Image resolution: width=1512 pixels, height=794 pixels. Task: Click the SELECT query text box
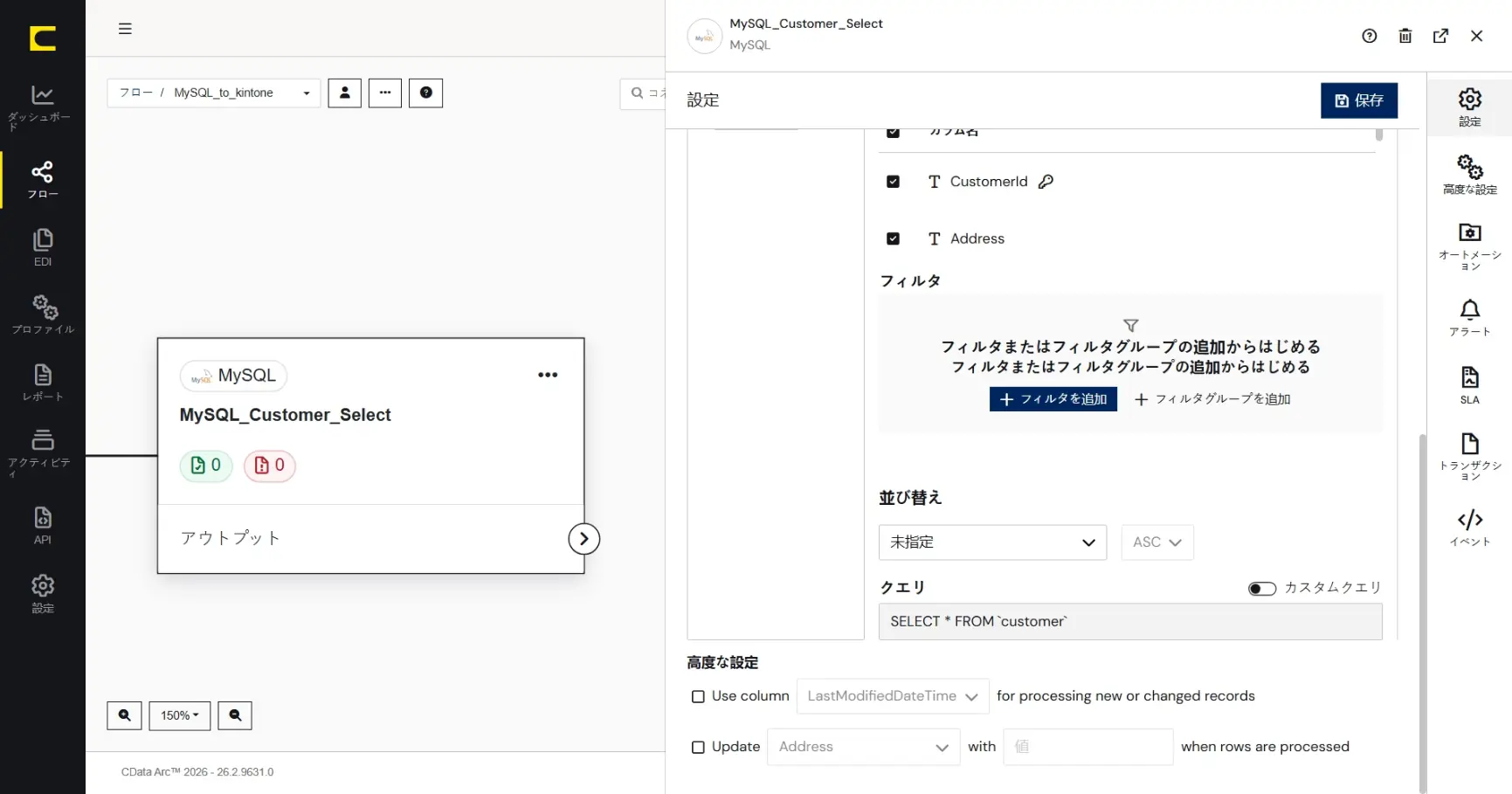(x=1130, y=622)
